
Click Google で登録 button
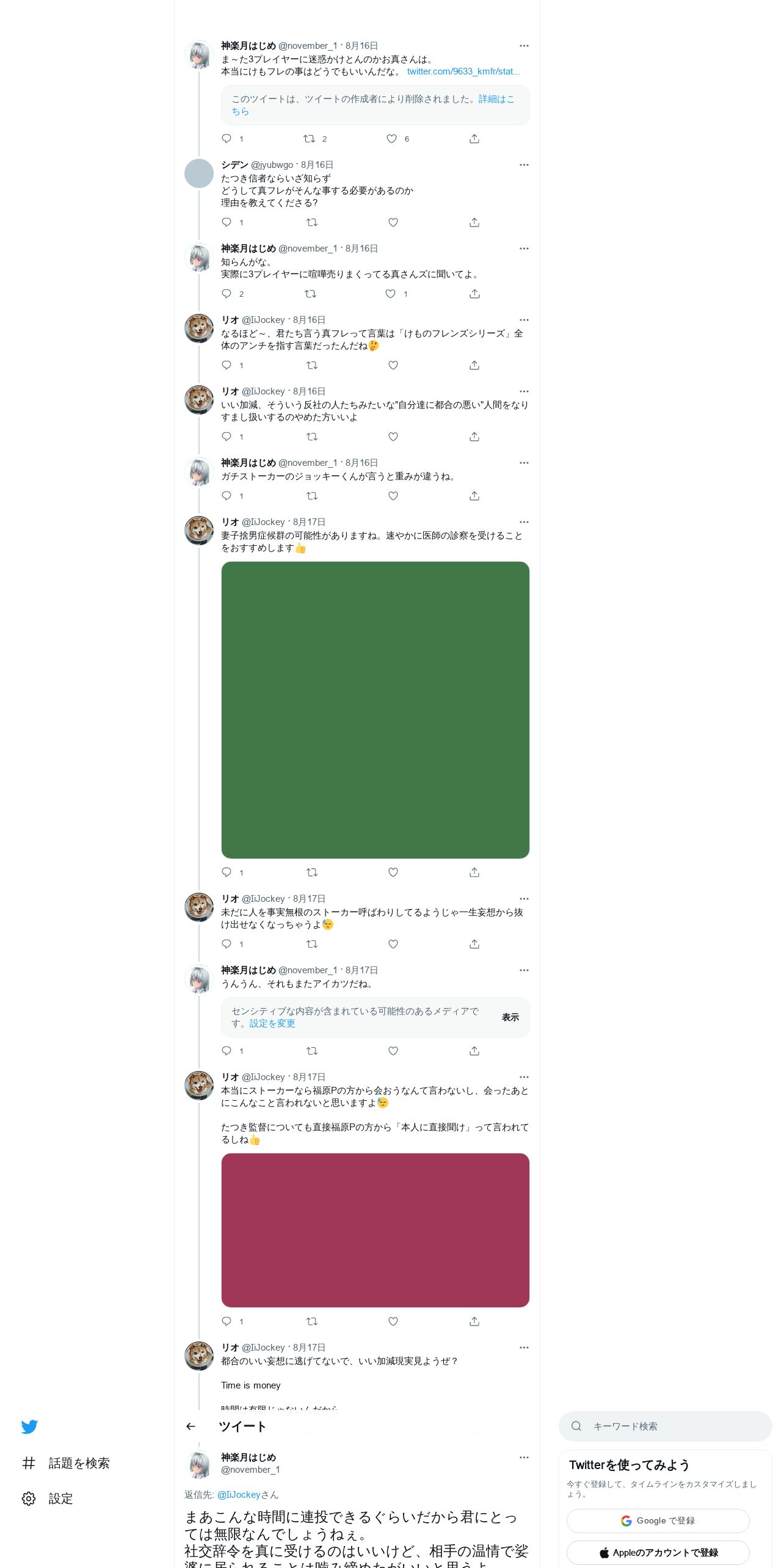[x=658, y=1521]
